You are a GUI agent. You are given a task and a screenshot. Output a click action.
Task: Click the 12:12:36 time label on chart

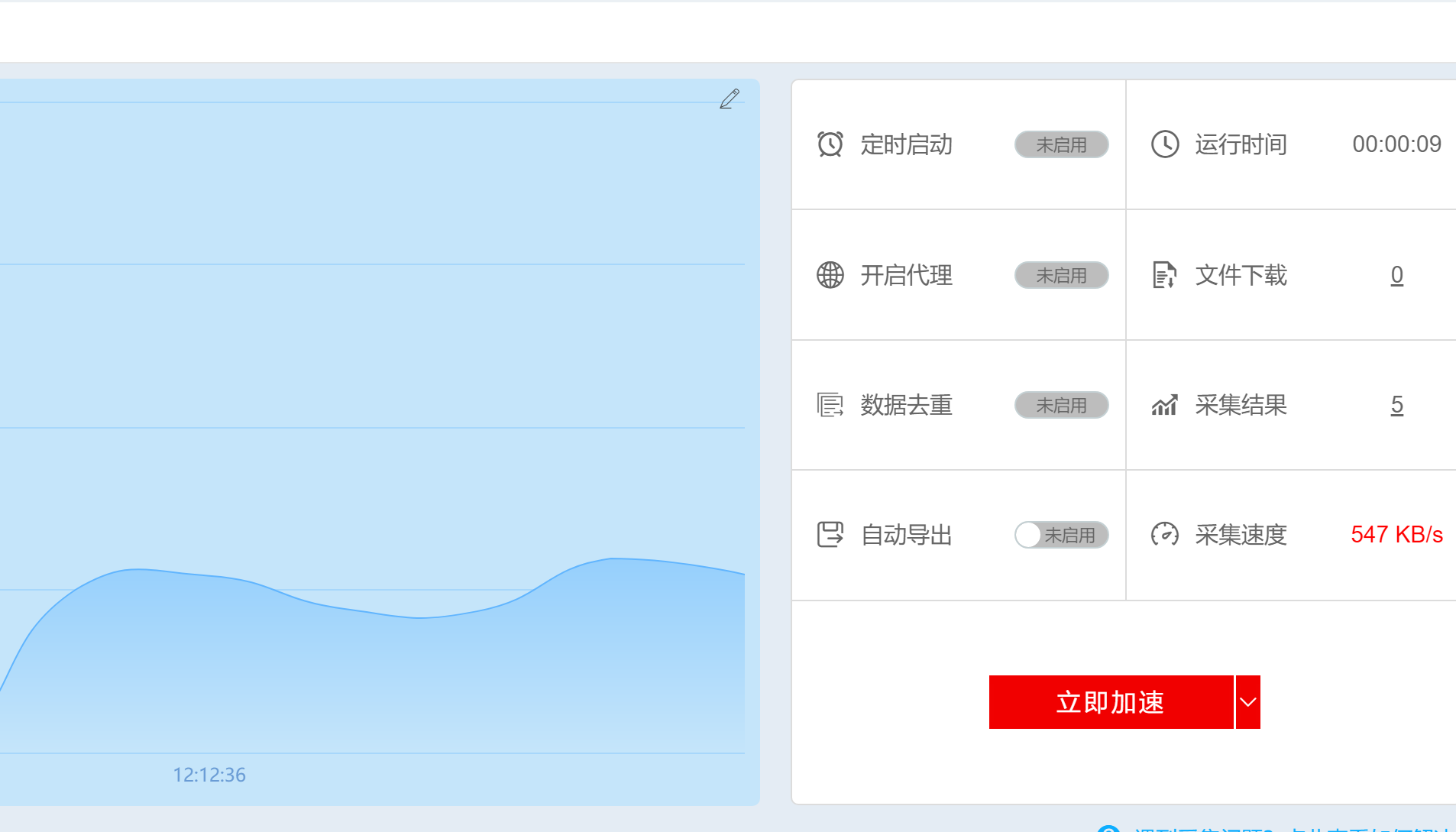(209, 775)
